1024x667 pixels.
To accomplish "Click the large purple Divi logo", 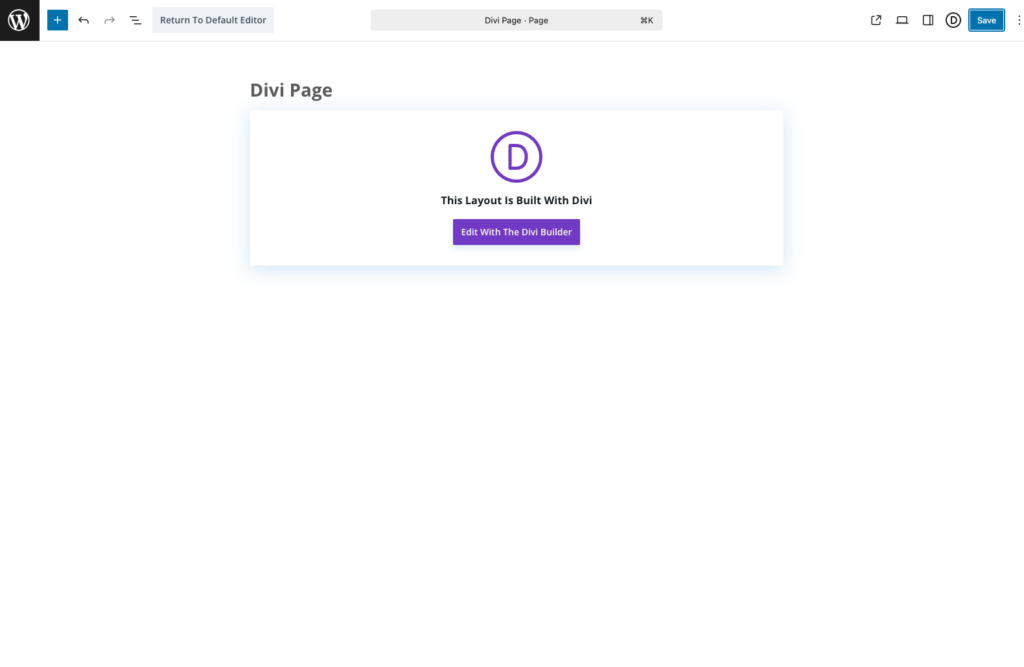I will (x=516, y=157).
